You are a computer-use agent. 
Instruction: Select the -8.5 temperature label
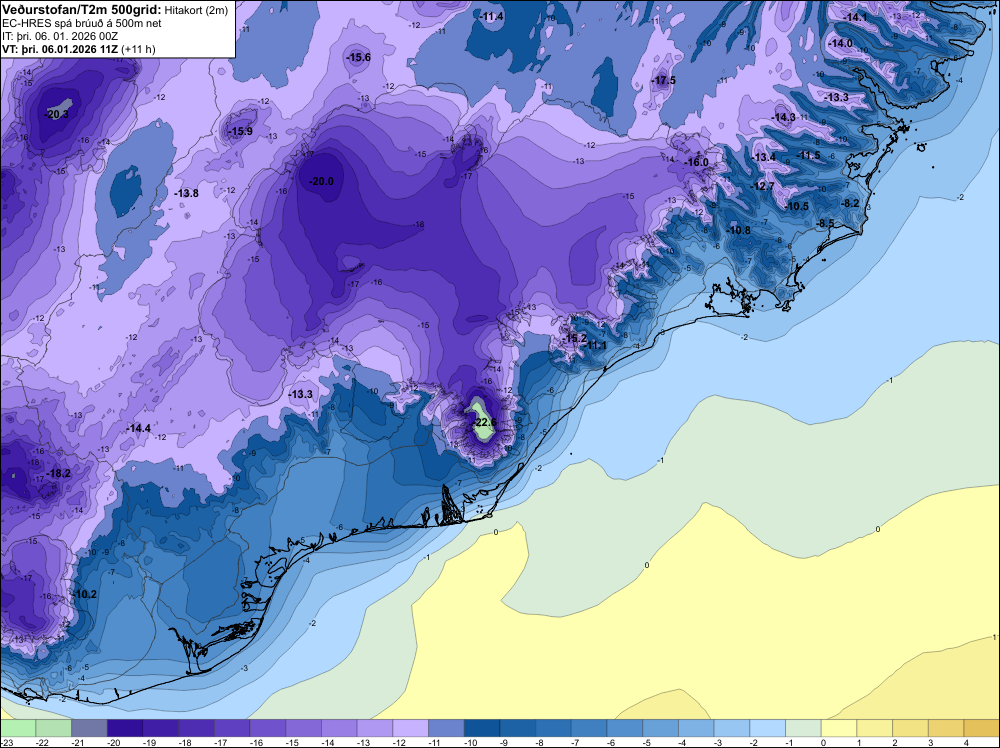[825, 223]
